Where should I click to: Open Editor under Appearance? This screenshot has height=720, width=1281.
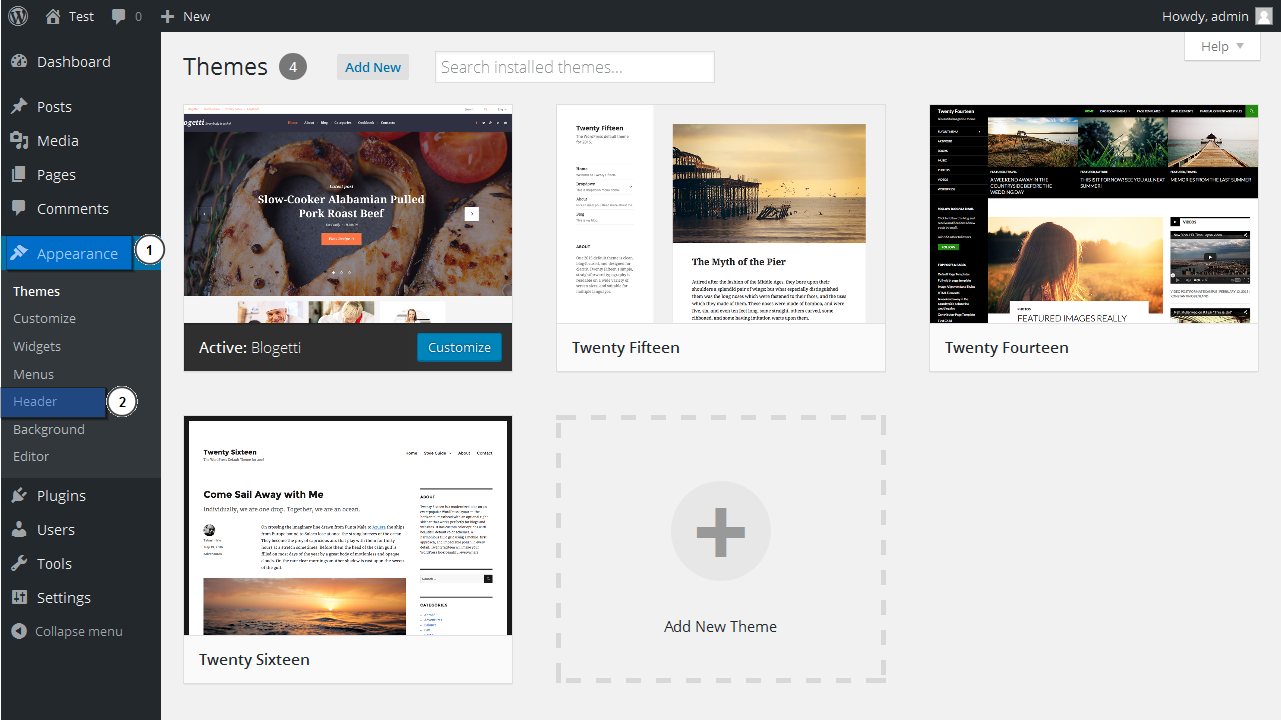pyautogui.click(x=31, y=456)
